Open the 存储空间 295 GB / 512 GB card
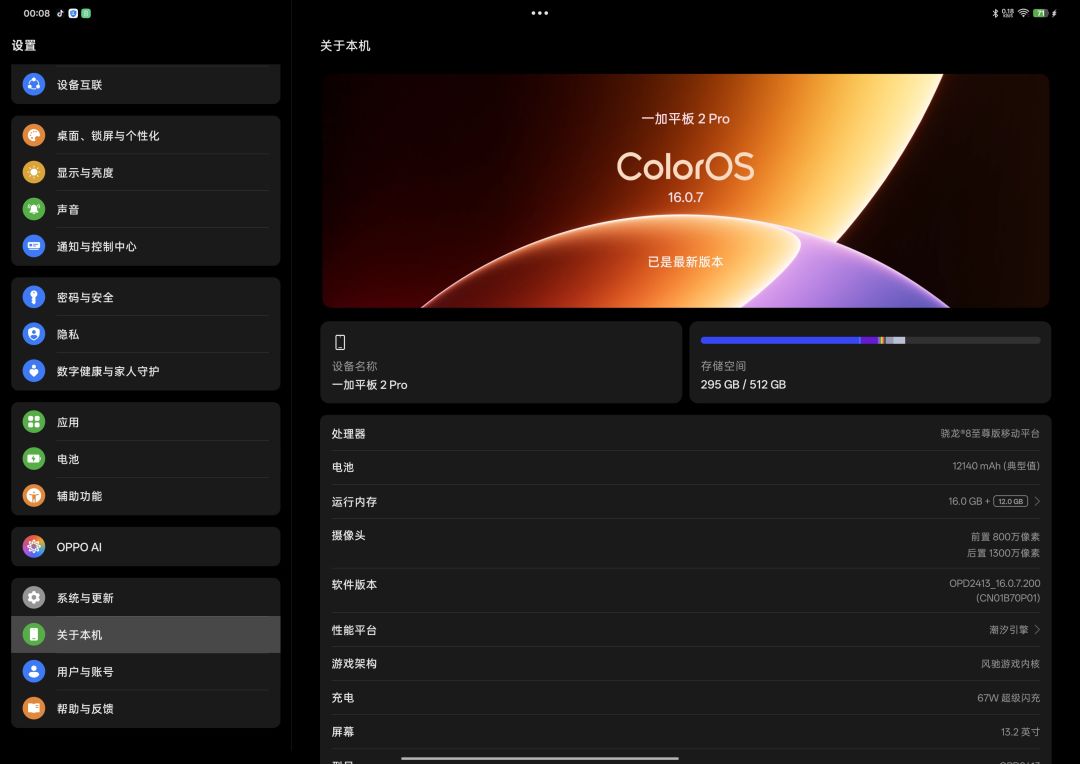 870,362
